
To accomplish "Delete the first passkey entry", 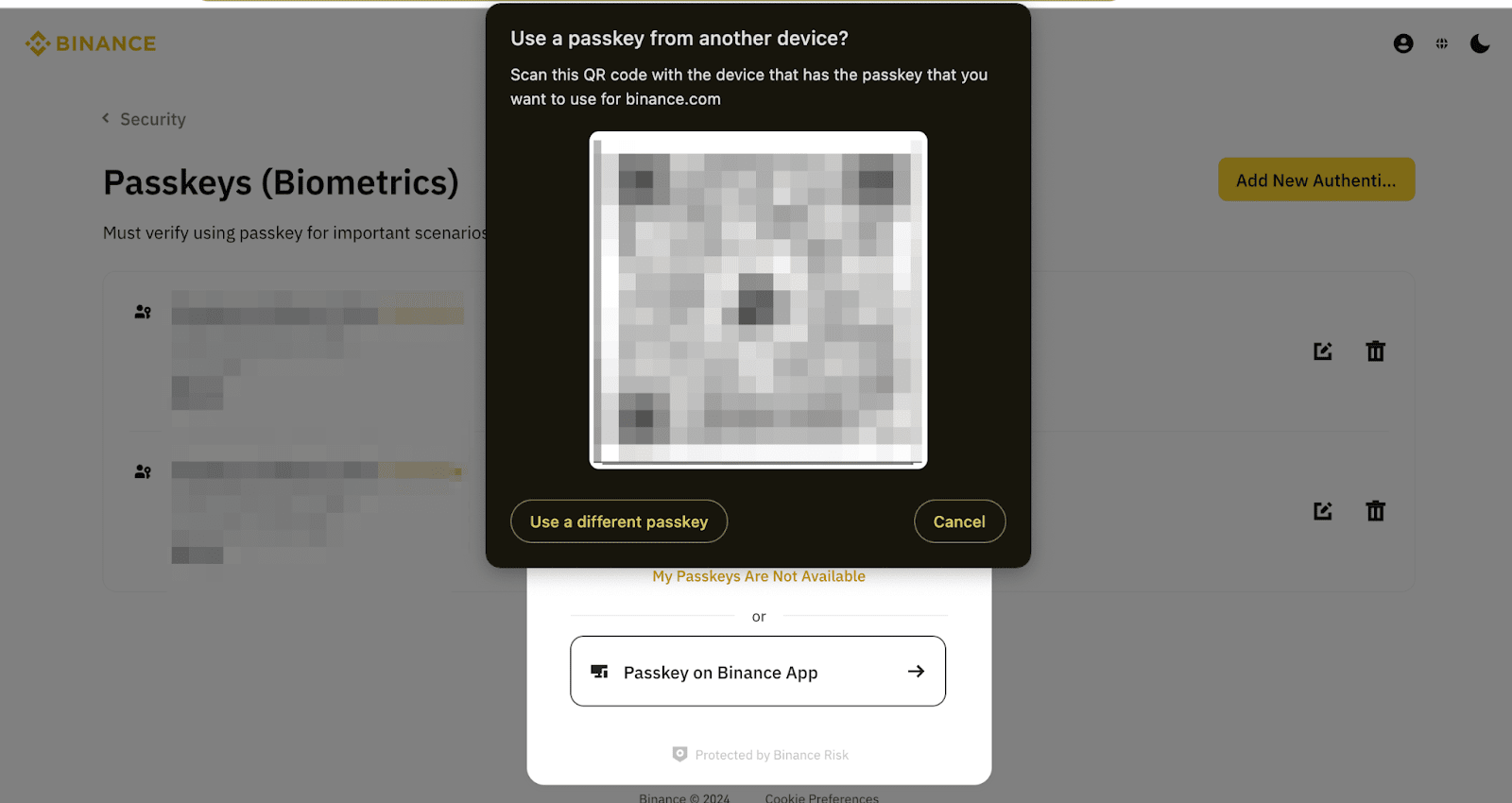I will coord(1376,351).
